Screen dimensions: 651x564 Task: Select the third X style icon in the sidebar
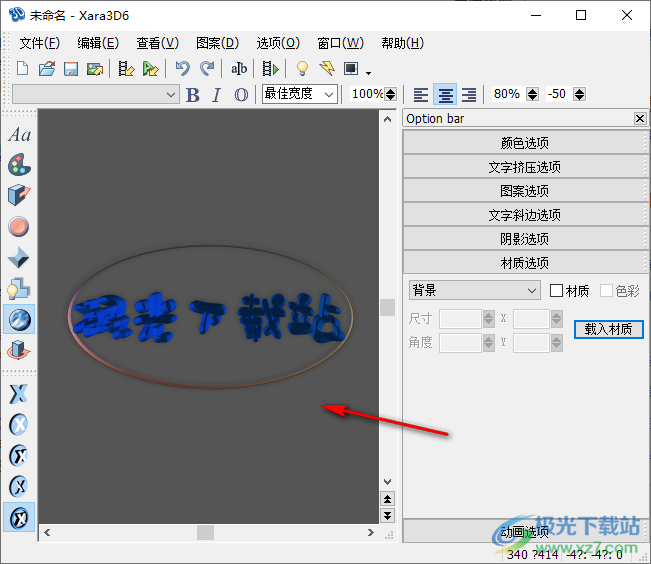point(19,455)
